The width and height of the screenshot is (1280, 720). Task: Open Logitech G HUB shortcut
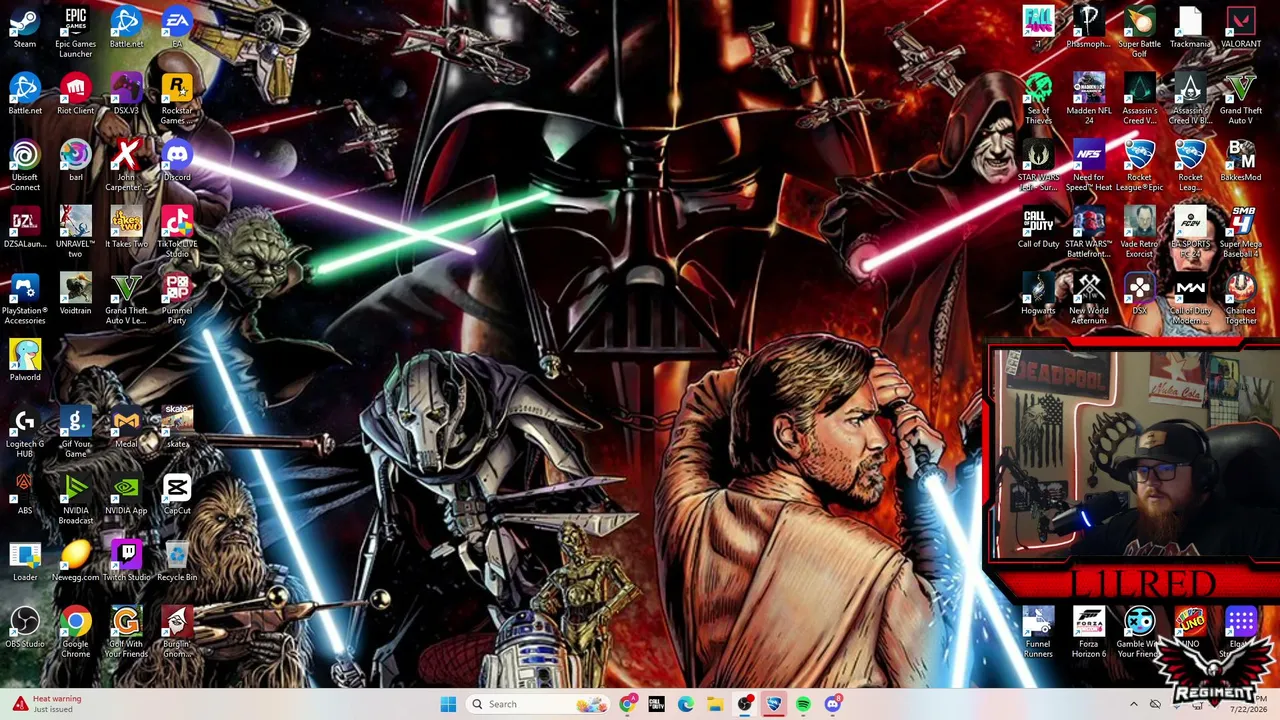[25, 432]
